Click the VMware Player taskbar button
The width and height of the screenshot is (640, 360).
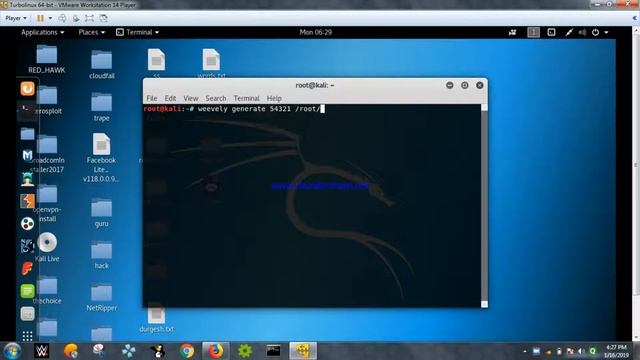(303, 351)
